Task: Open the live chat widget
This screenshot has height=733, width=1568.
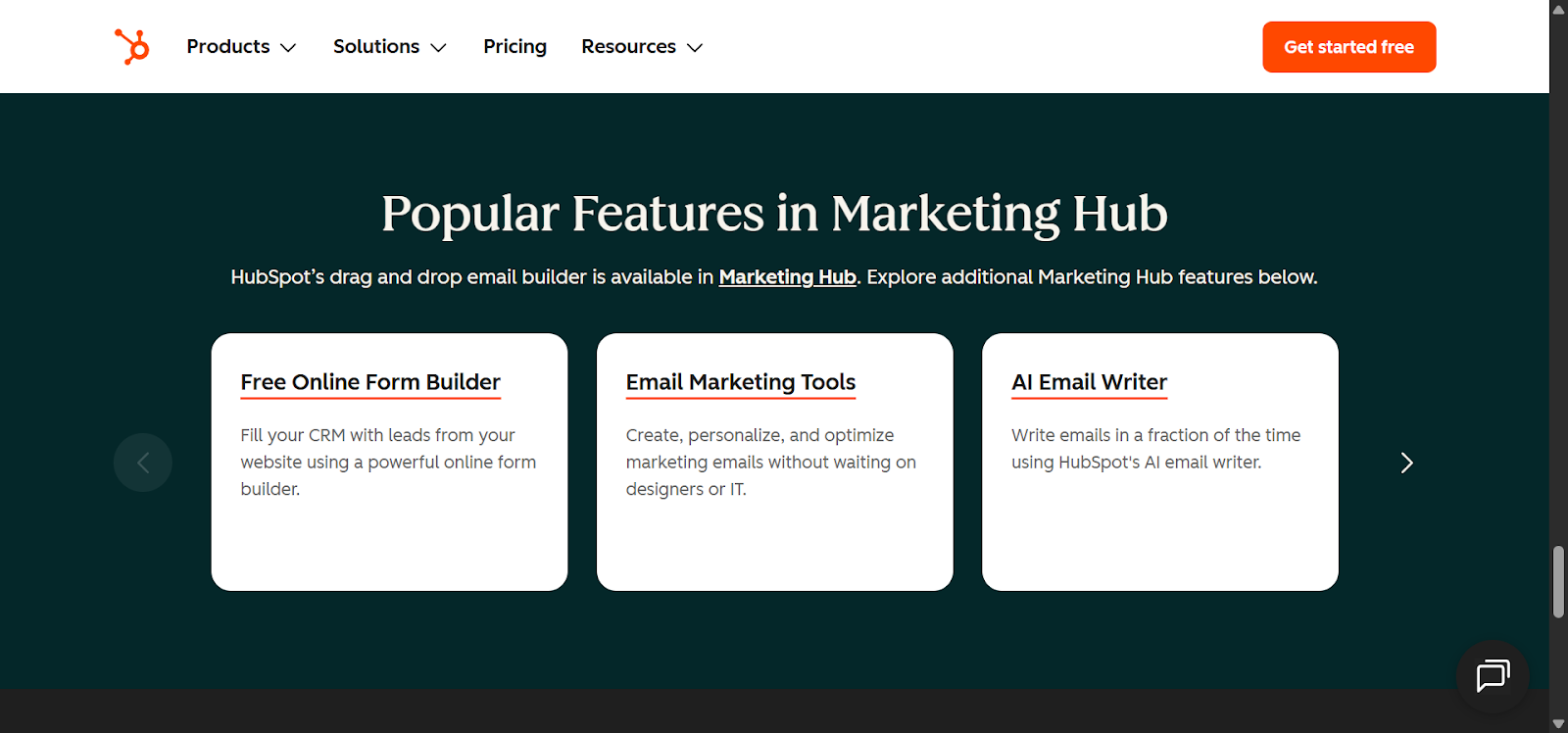Action: [1493, 676]
